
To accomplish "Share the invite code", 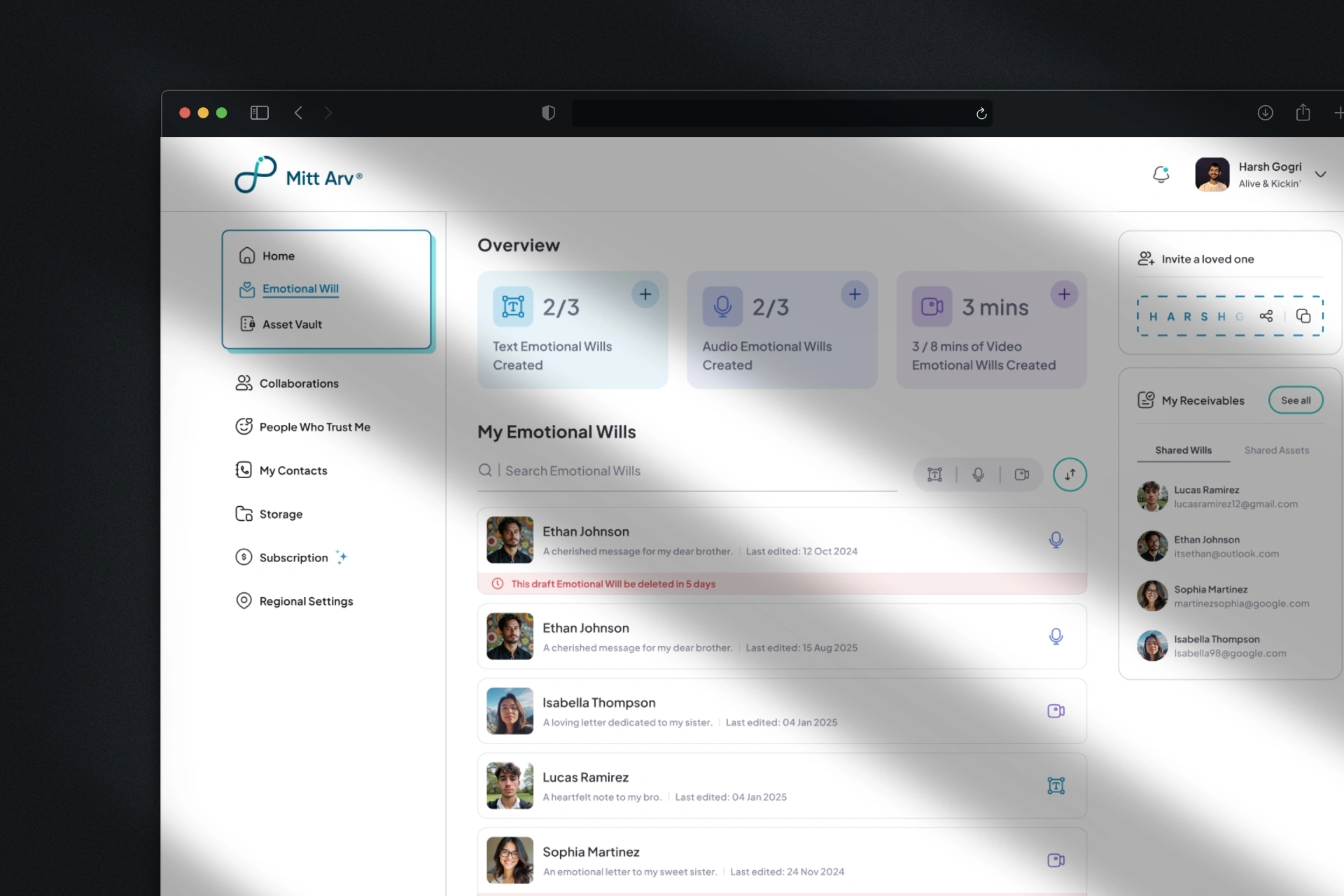I will coord(1266,316).
